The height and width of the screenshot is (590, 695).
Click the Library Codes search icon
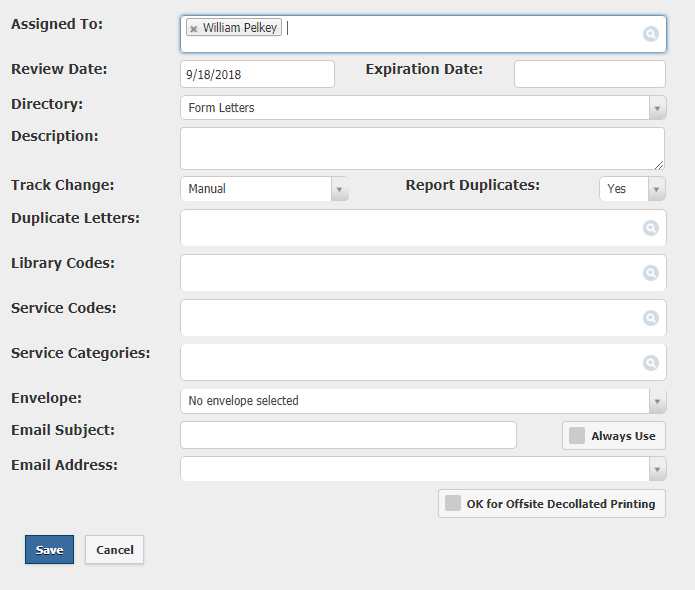[x=650, y=273]
